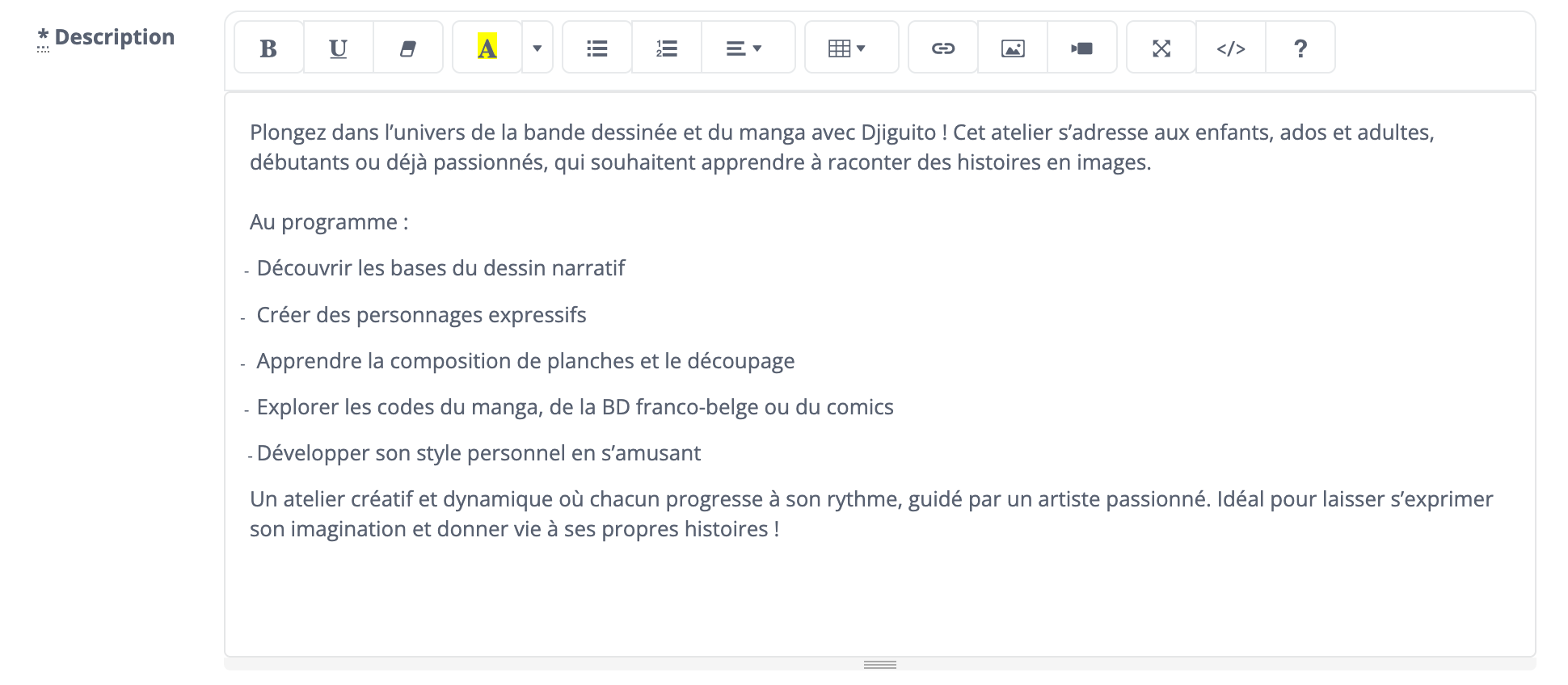1568x685 pixels.
Task: Insert a numbered ordered list
Action: tap(667, 48)
